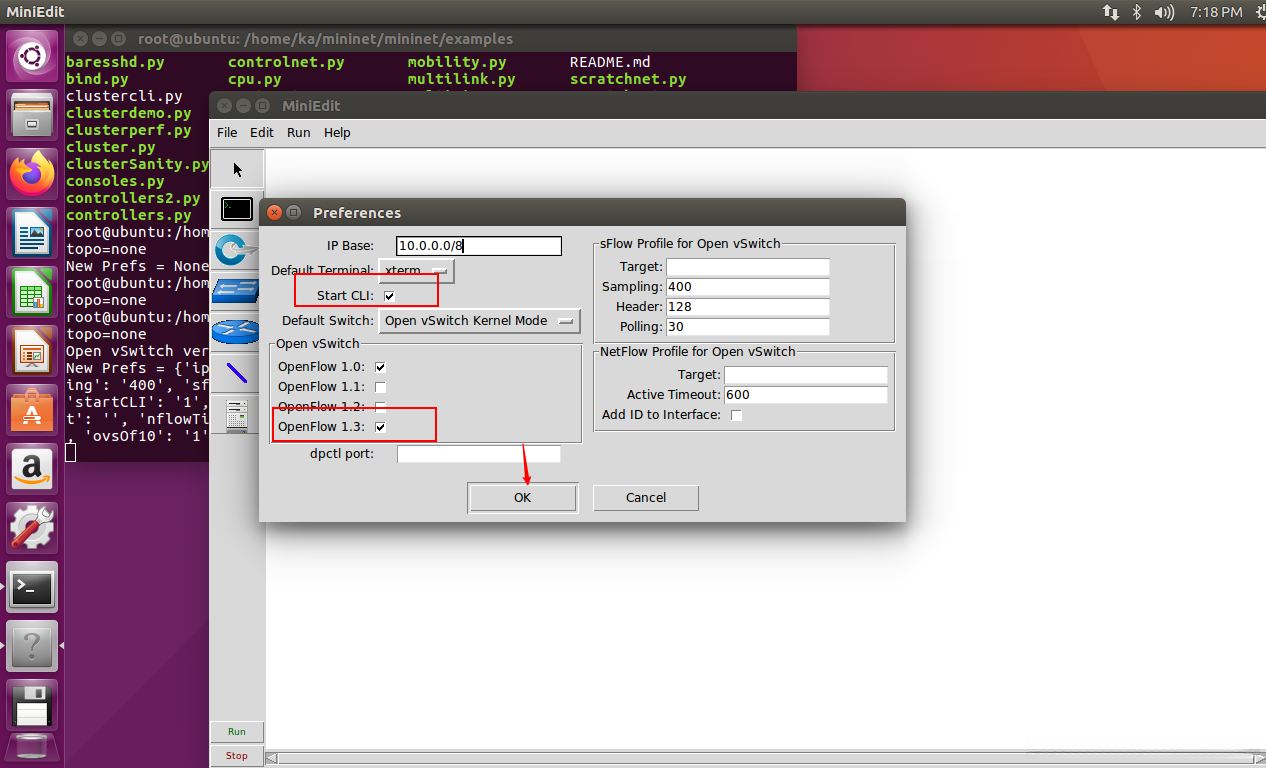1266x768 pixels.
Task: Click the Stop button in MiniEdit
Action: point(237,756)
